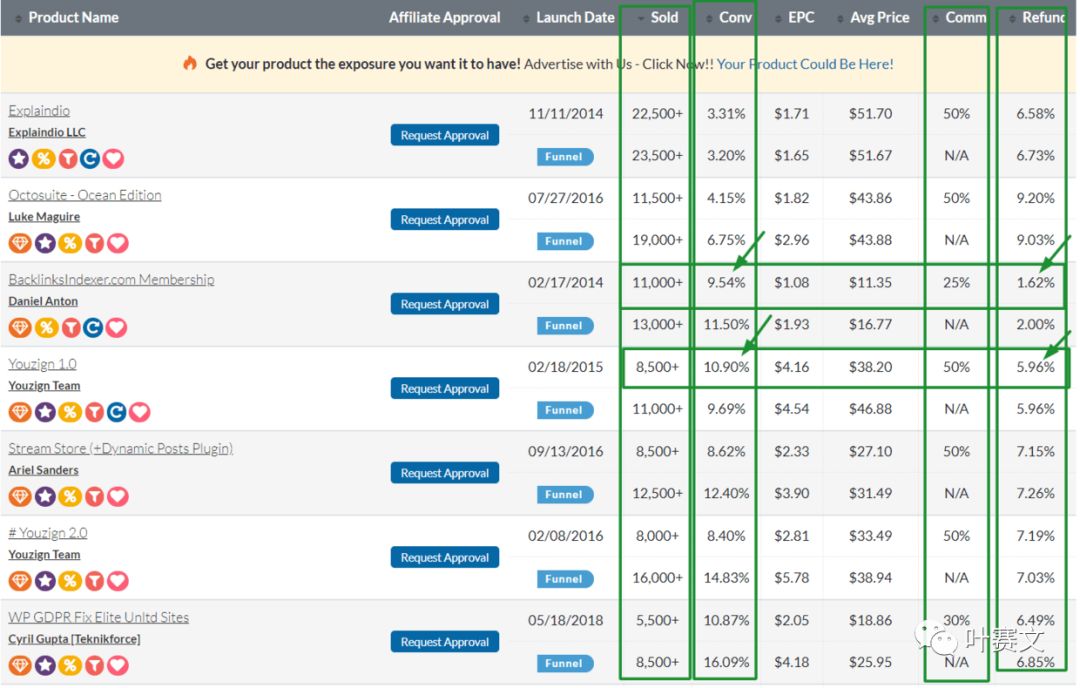Open the Funnel badge for Stream Store
The height and width of the screenshot is (688, 1080).
coord(565,494)
